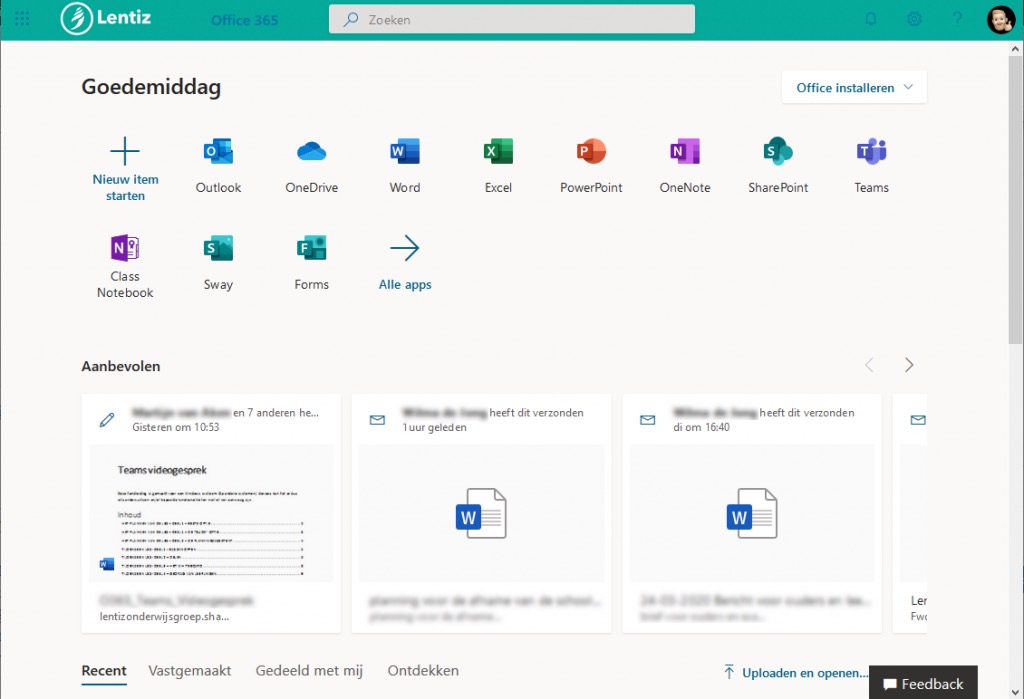Screen dimensions: 1024x699
Task: Switch to the Vastgemaakt tab
Action: click(189, 671)
